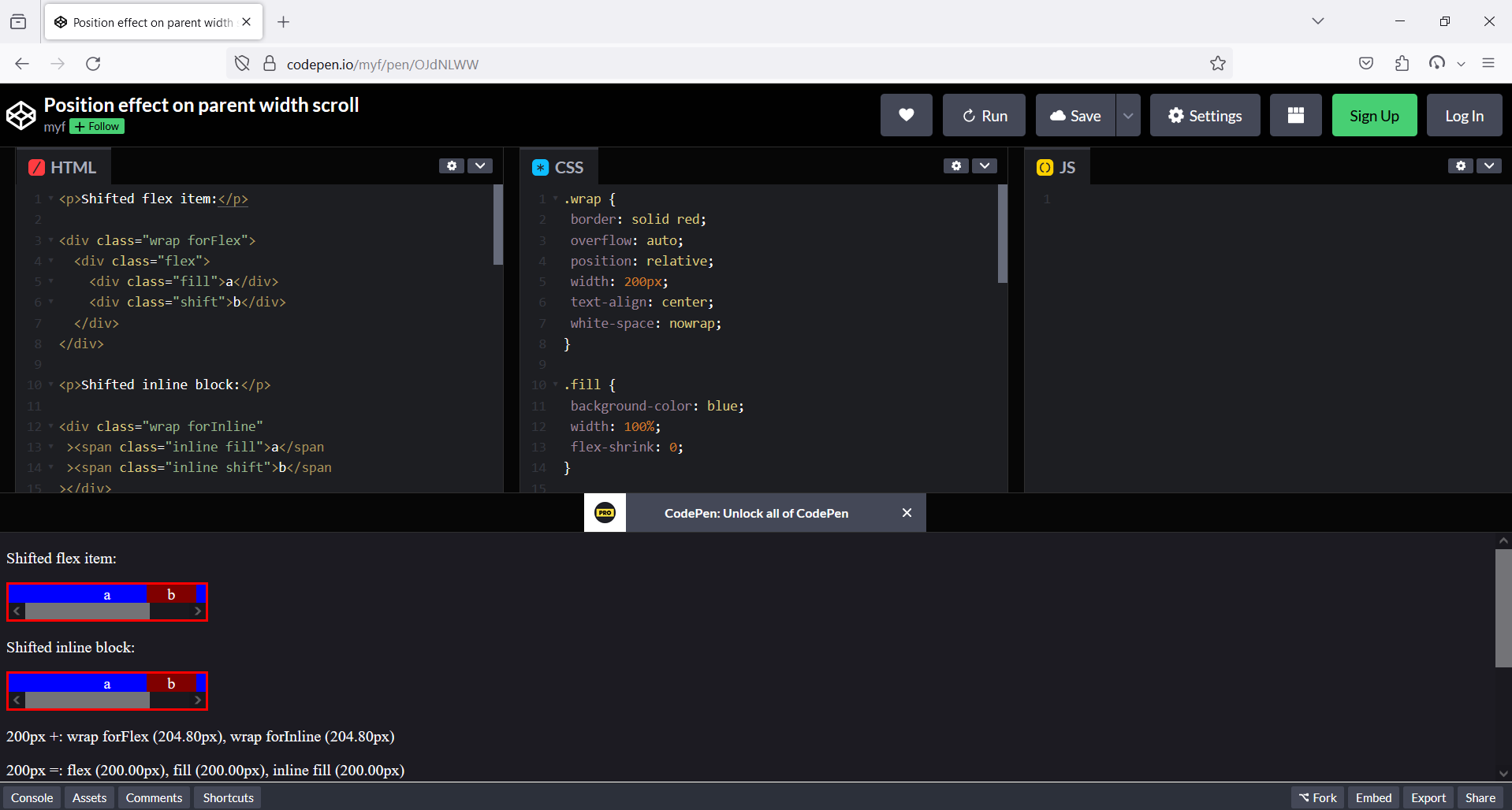Click inside the browser address bar
The width and height of the screenshot is (1512, 810).
click(x=552, y=63)
